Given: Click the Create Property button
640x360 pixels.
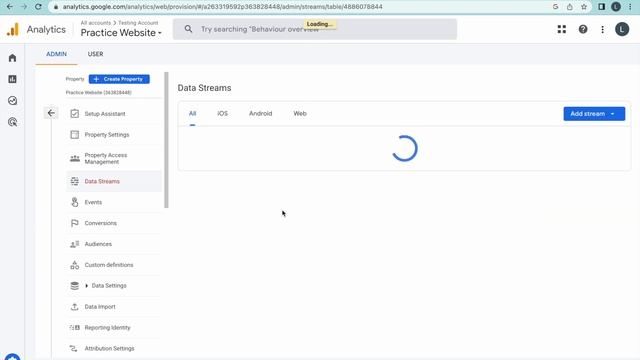Looking at the screenshot, I should tap(119, 79).
